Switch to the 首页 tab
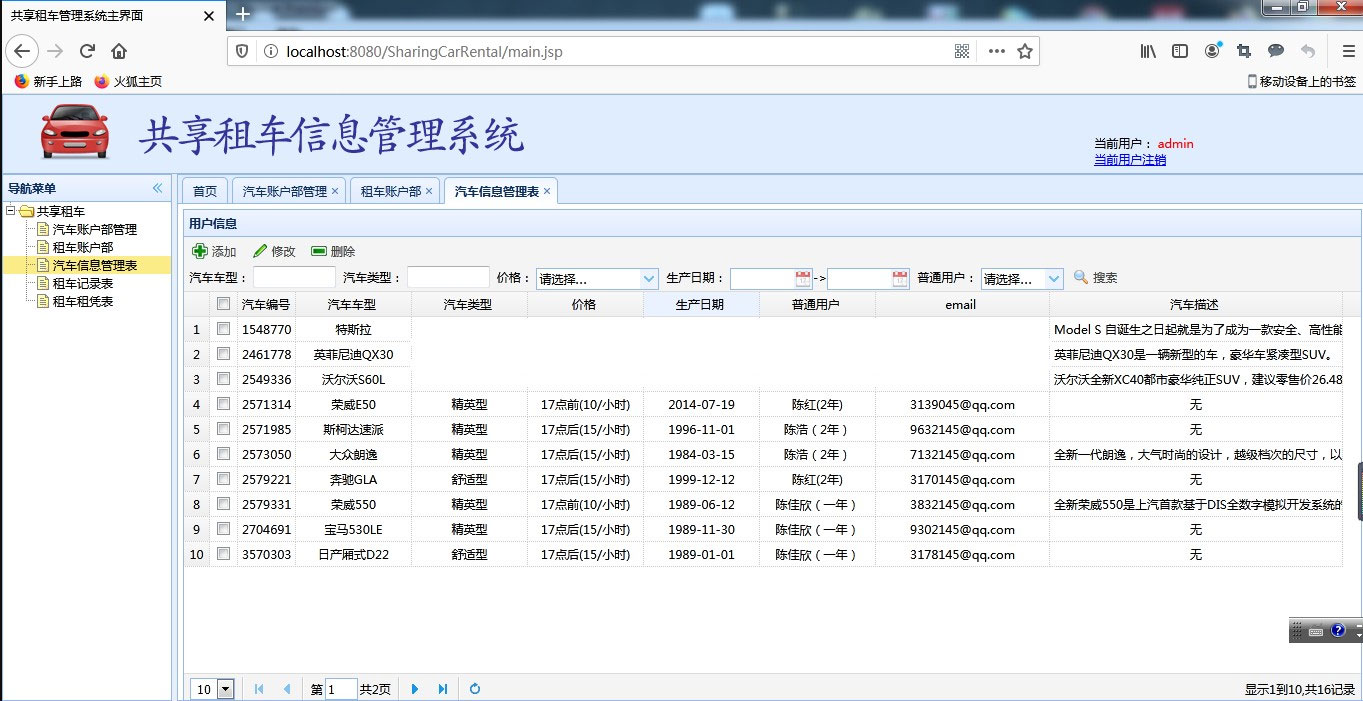This screenshot has height=701, width=1363. 204,190
